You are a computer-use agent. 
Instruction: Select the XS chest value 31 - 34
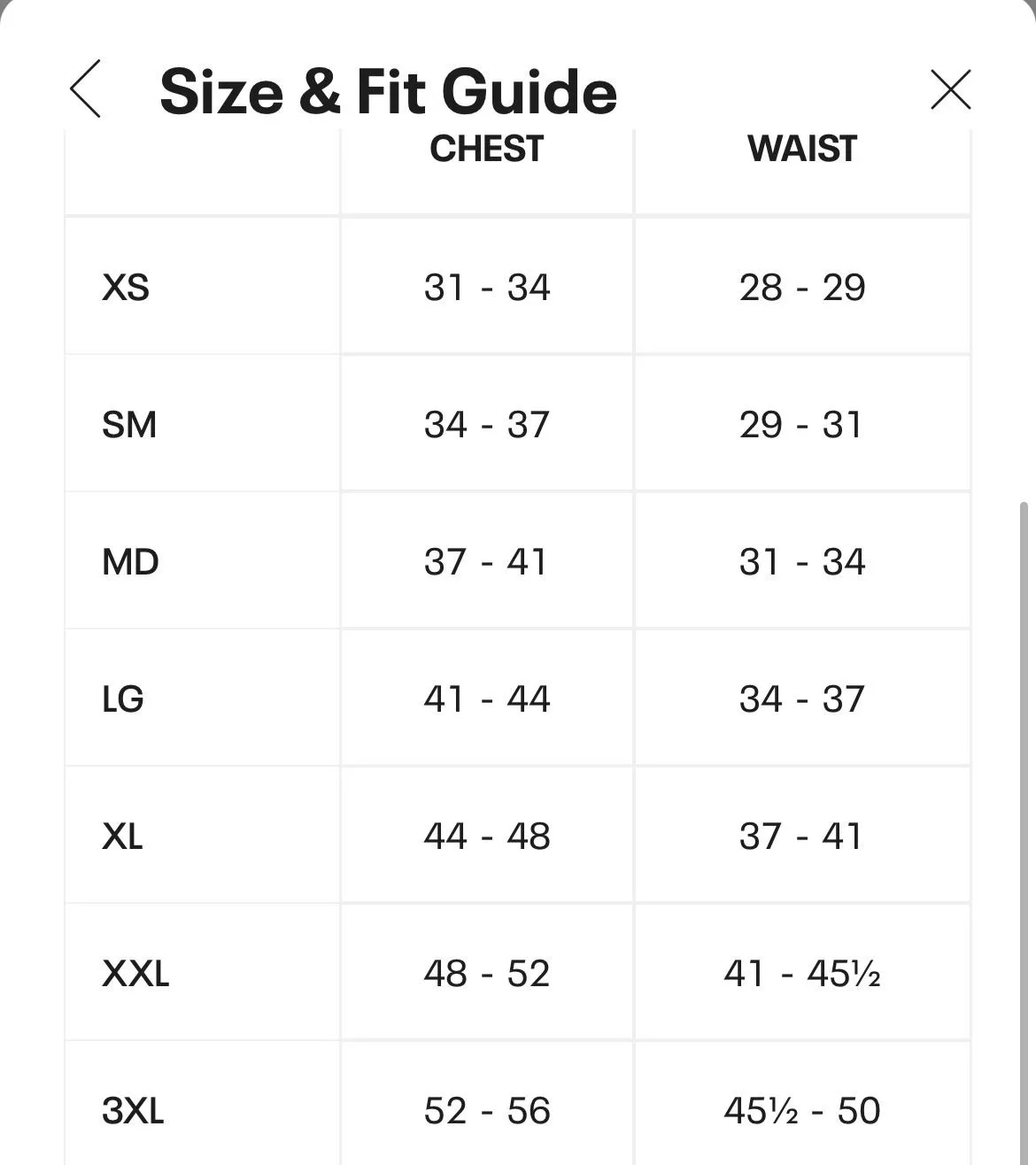tap(487, 288)
